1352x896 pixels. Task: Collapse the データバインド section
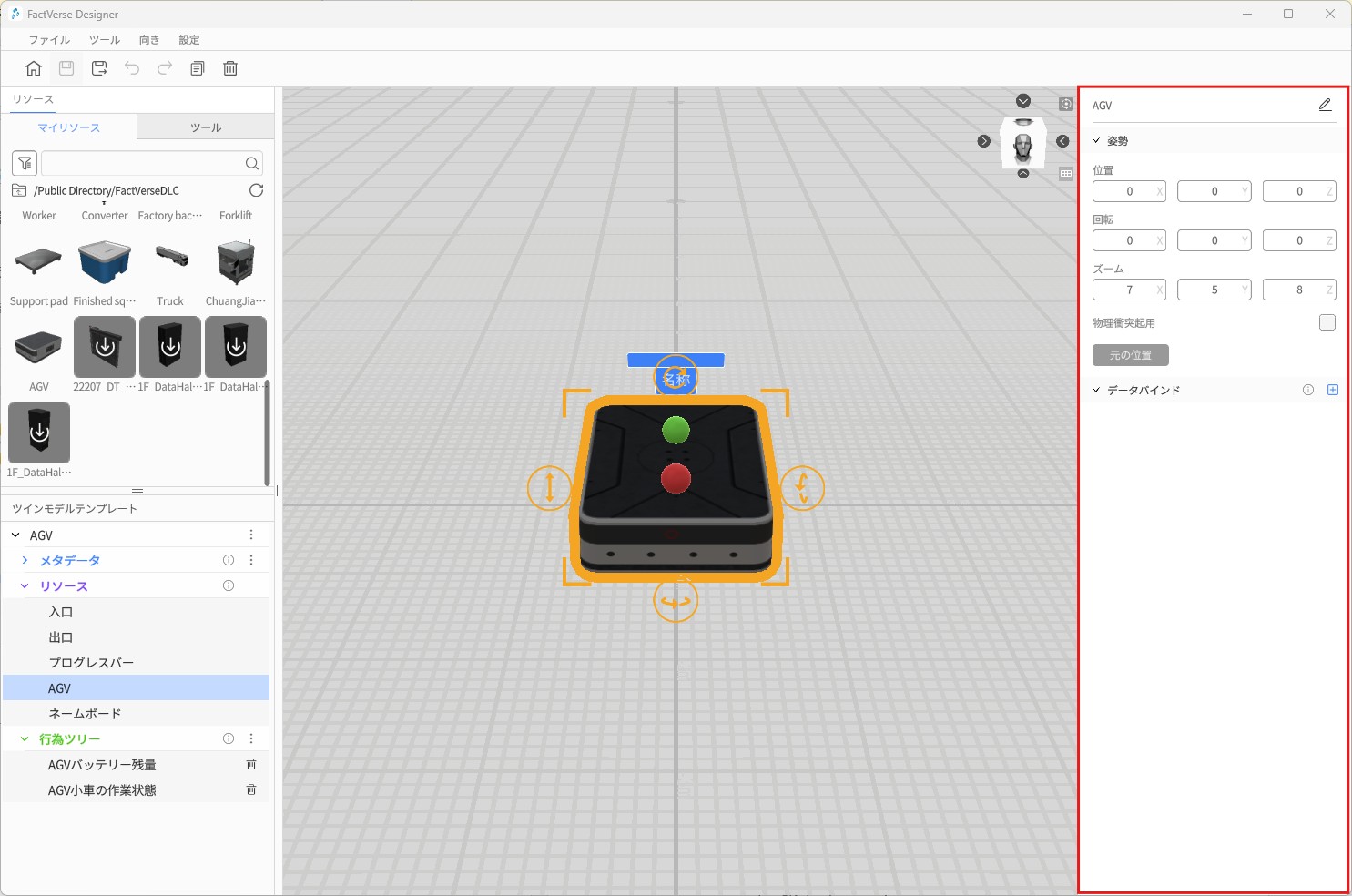(x=1096, y=390)
